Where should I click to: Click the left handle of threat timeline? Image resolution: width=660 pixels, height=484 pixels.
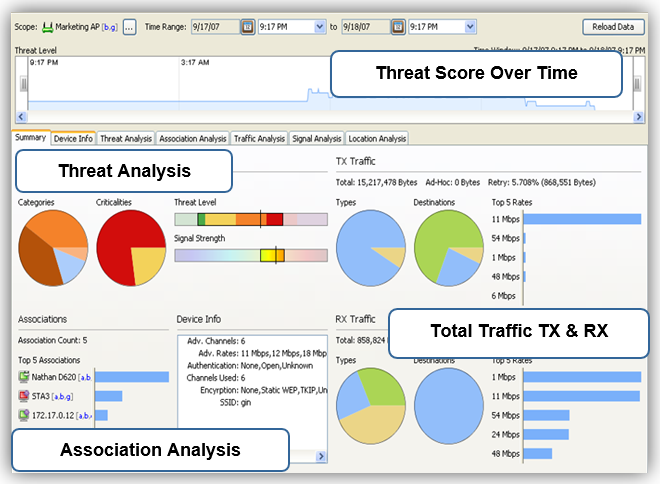pos(24,84)
